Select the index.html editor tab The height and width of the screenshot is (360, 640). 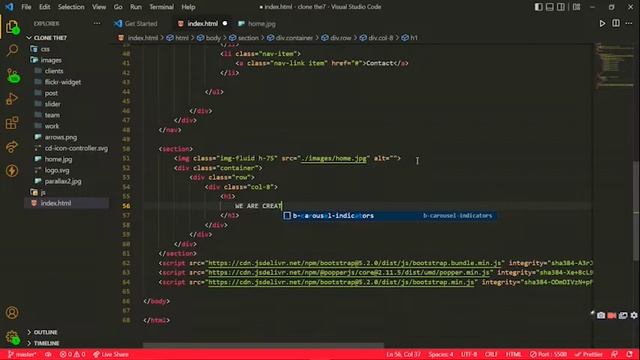(202, 24)
